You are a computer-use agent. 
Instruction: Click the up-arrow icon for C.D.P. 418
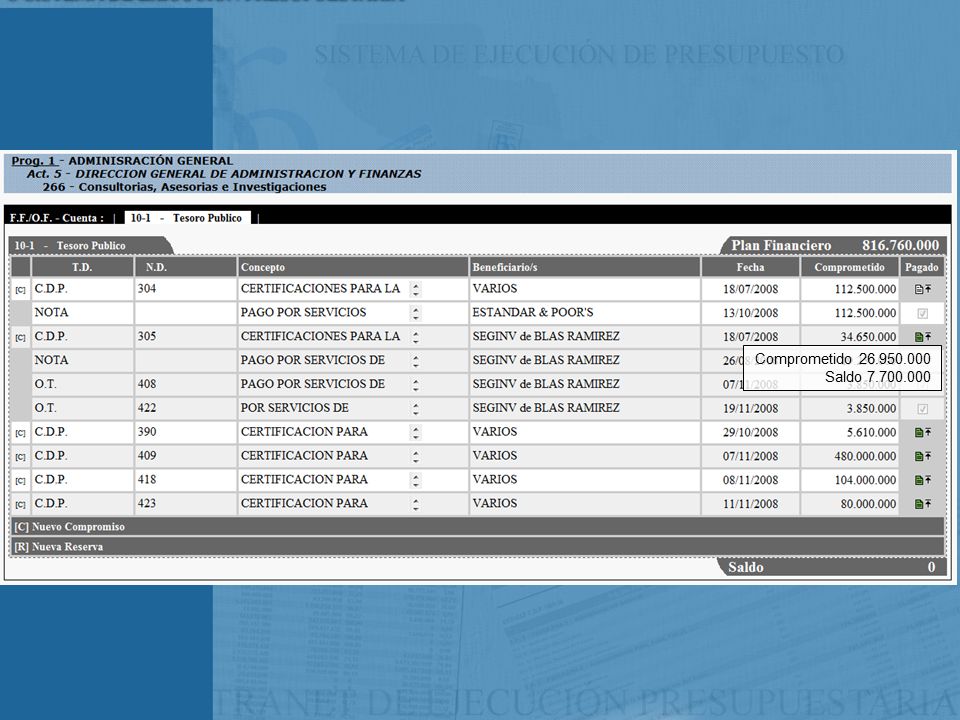point(928,479)
